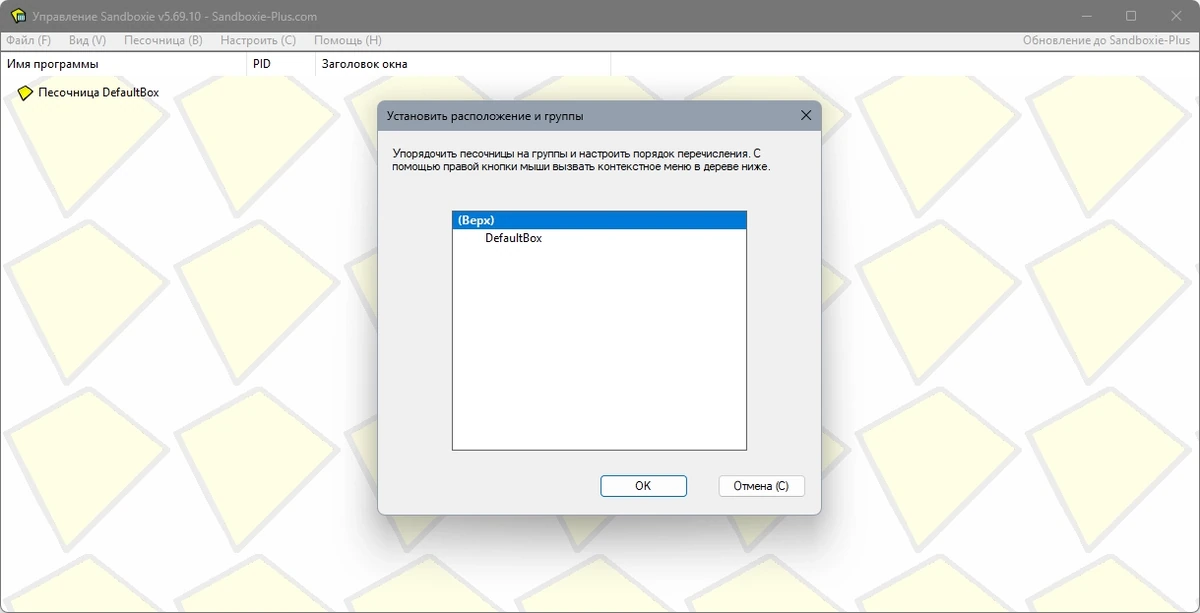Click the Обновление до Sandboxie-Plus link
The height and width of the screenshot is (613, 1200).
click(x=1107, y=41)
